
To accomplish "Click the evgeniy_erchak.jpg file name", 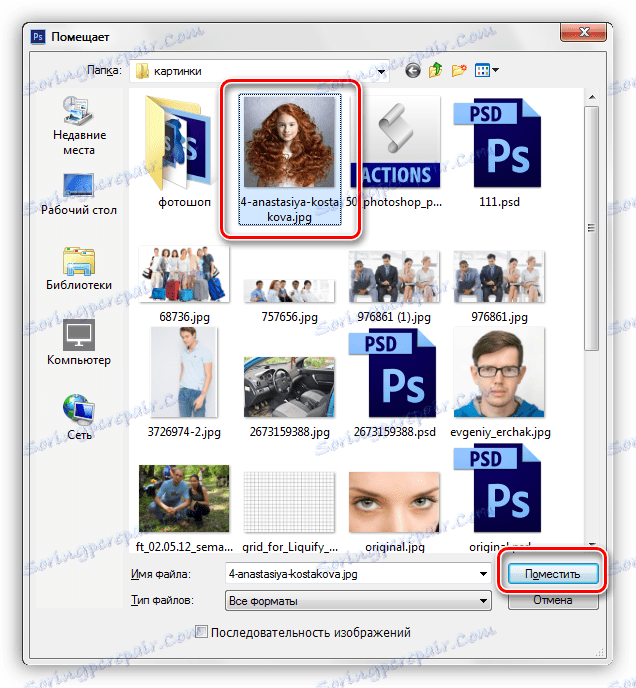I will pyautogui.click(x=500, y=432).
